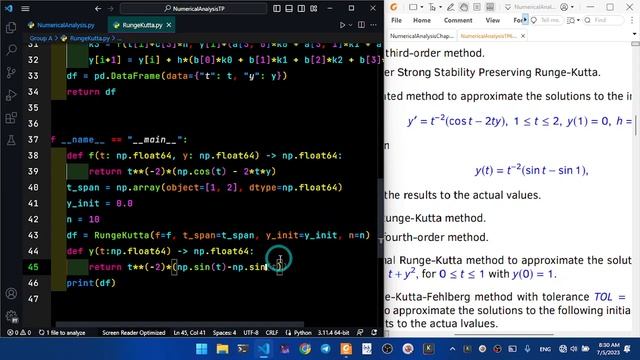Go back using the navigation arrow
The width and height of the screenshot is (640, 360).
pyautogui.click(x=98, y=8)
